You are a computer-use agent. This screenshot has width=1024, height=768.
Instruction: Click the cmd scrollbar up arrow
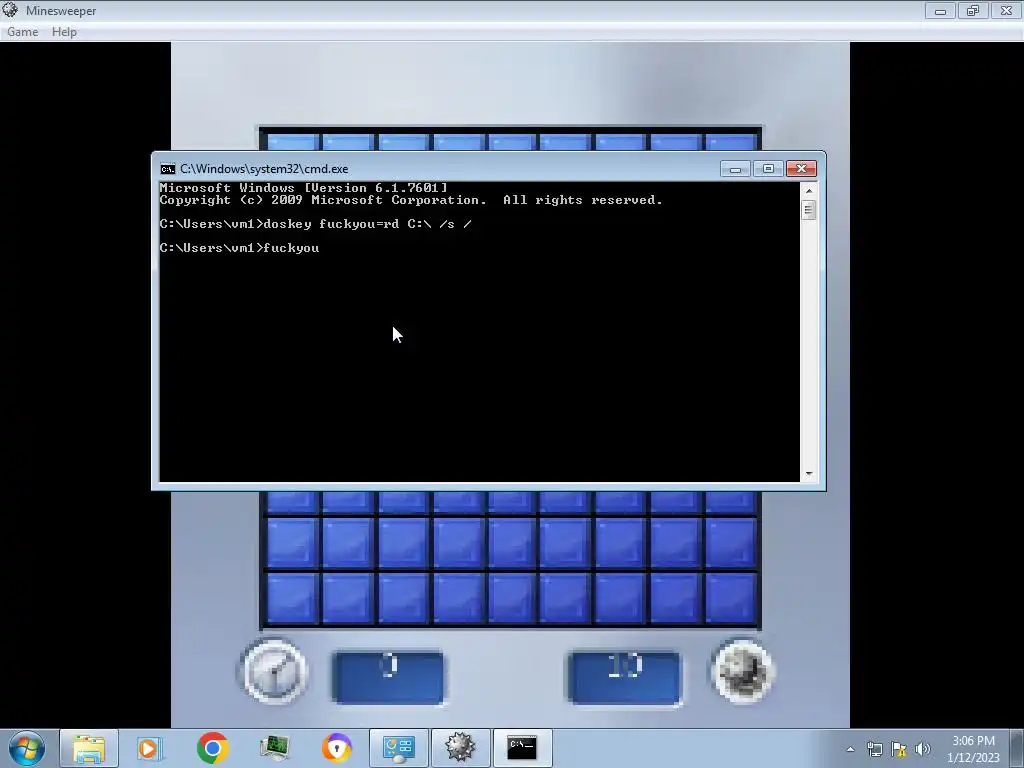(x=809, y=191)
